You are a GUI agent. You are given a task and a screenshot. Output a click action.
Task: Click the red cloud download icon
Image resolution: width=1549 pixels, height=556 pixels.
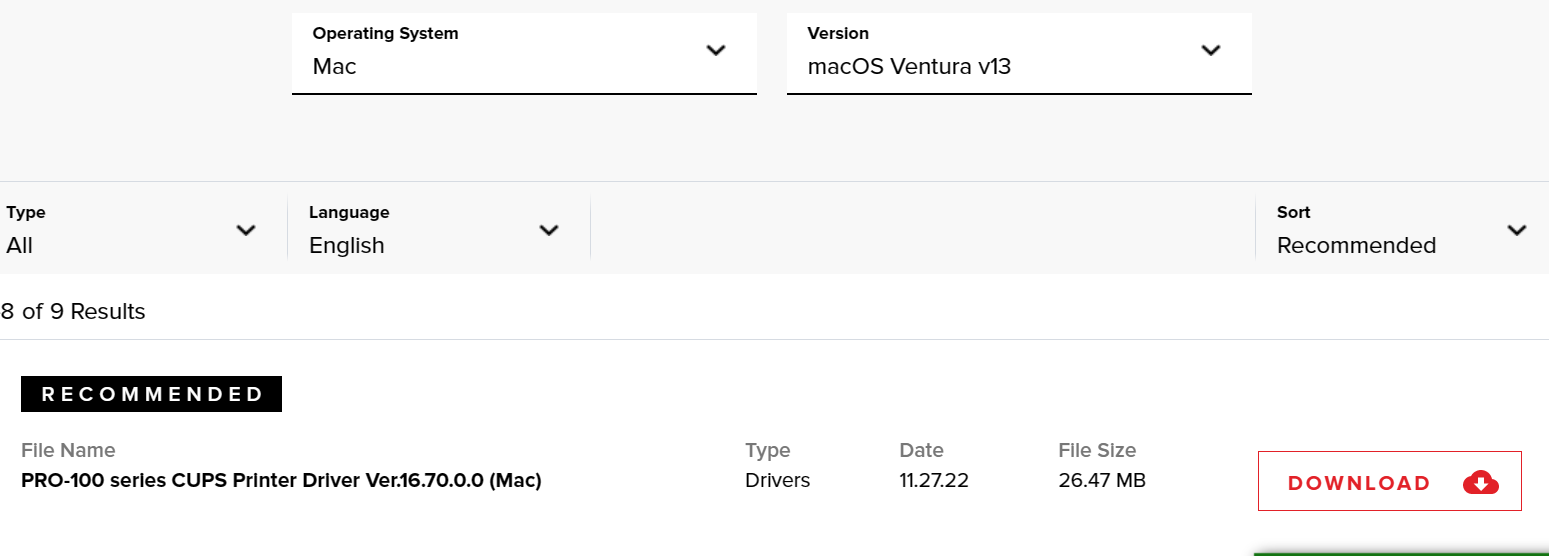[x=1480, y=483]
